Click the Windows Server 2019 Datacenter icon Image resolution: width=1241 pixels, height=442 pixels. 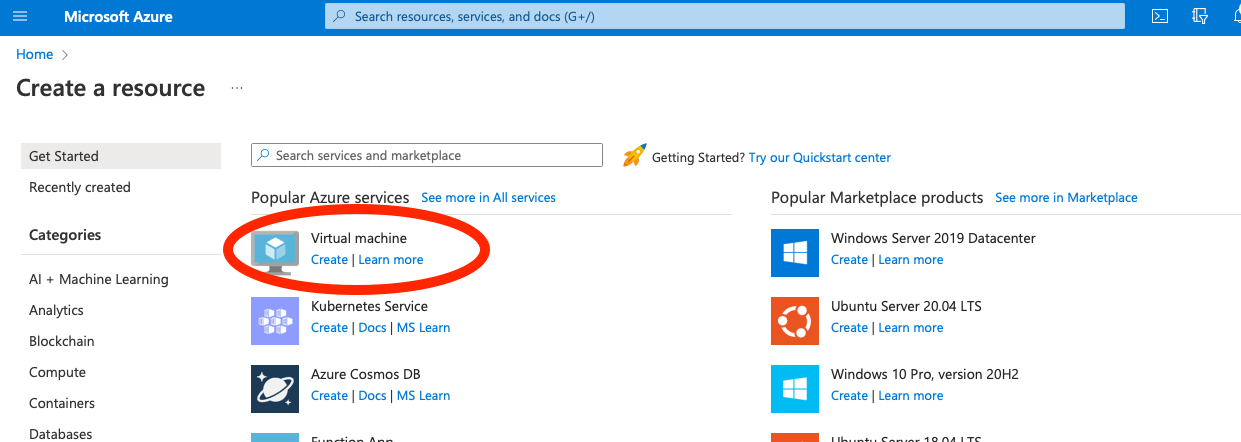(795, 252)
